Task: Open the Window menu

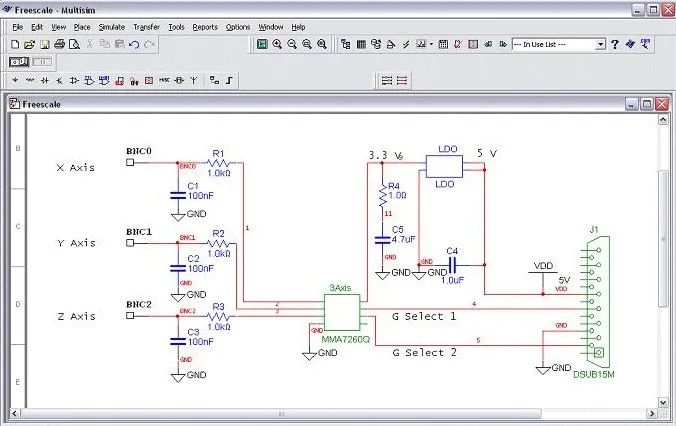Action: pos(271,27)
